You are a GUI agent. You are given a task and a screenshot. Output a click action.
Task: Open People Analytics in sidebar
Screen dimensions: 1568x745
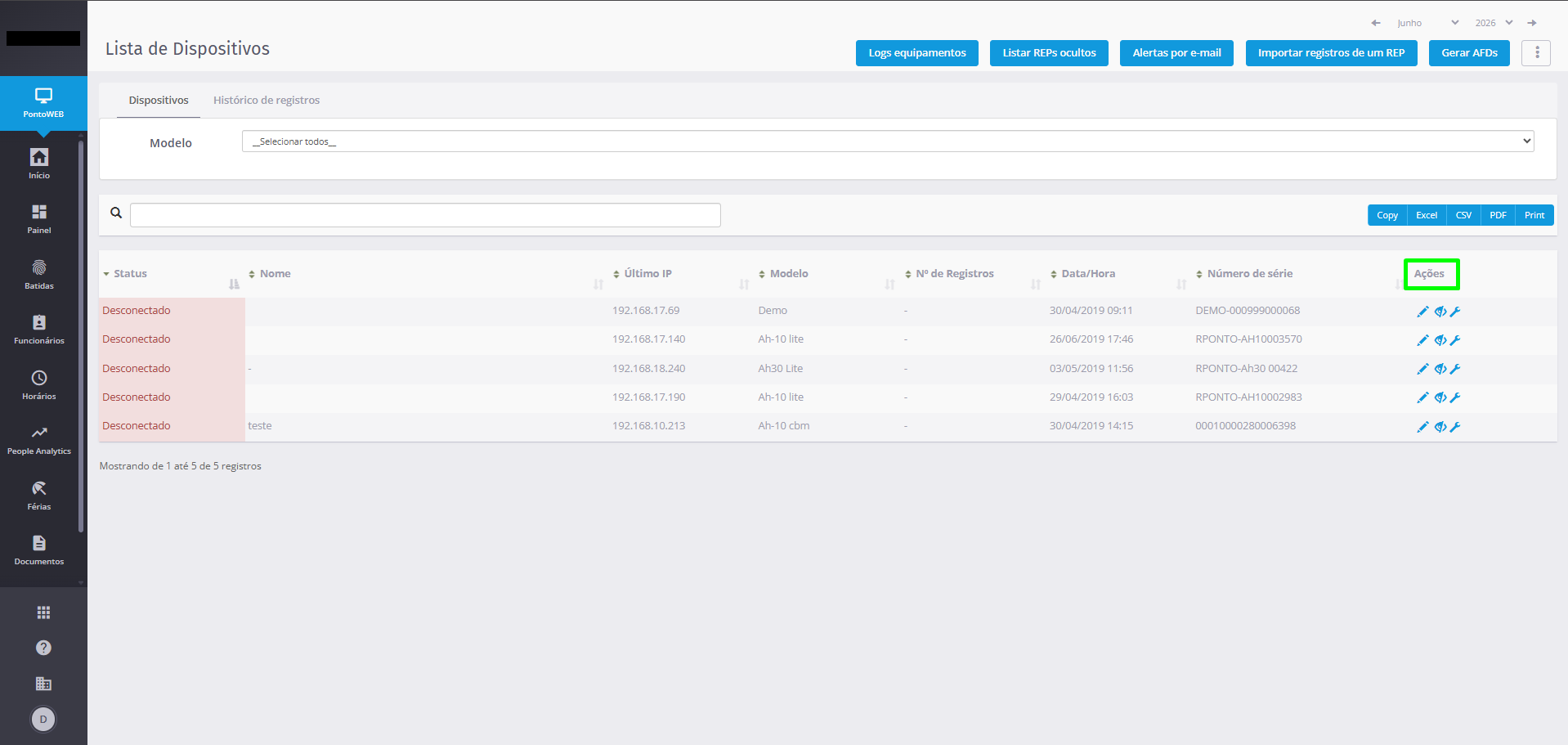pyautogui.click(x=39, y=440)
